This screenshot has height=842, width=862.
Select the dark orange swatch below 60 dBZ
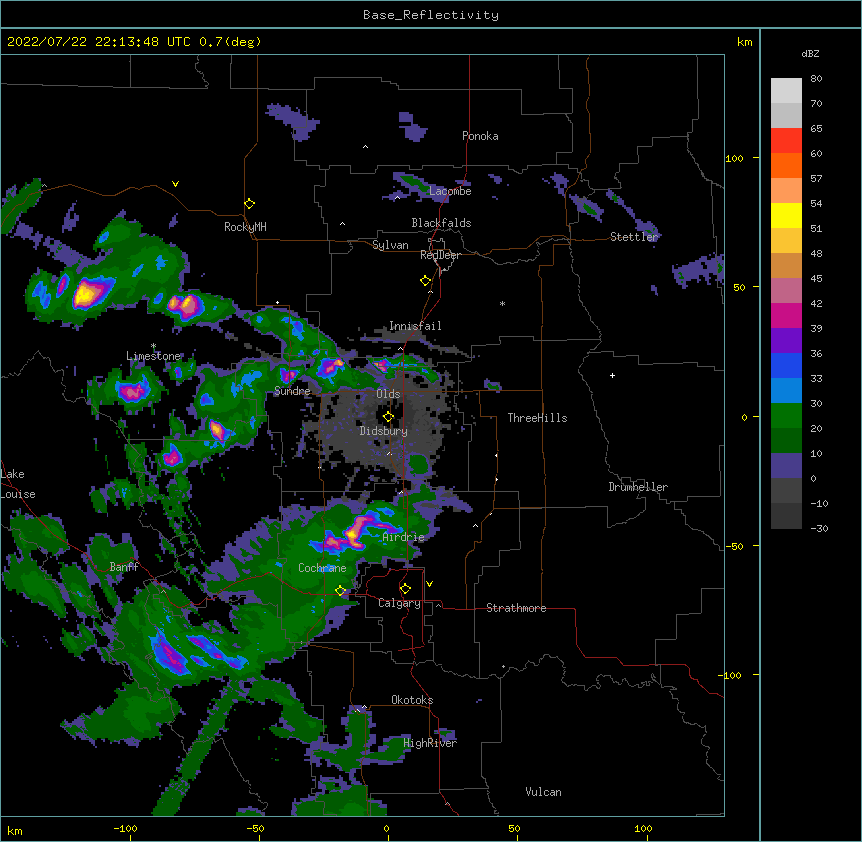click(x=786, y=165)
